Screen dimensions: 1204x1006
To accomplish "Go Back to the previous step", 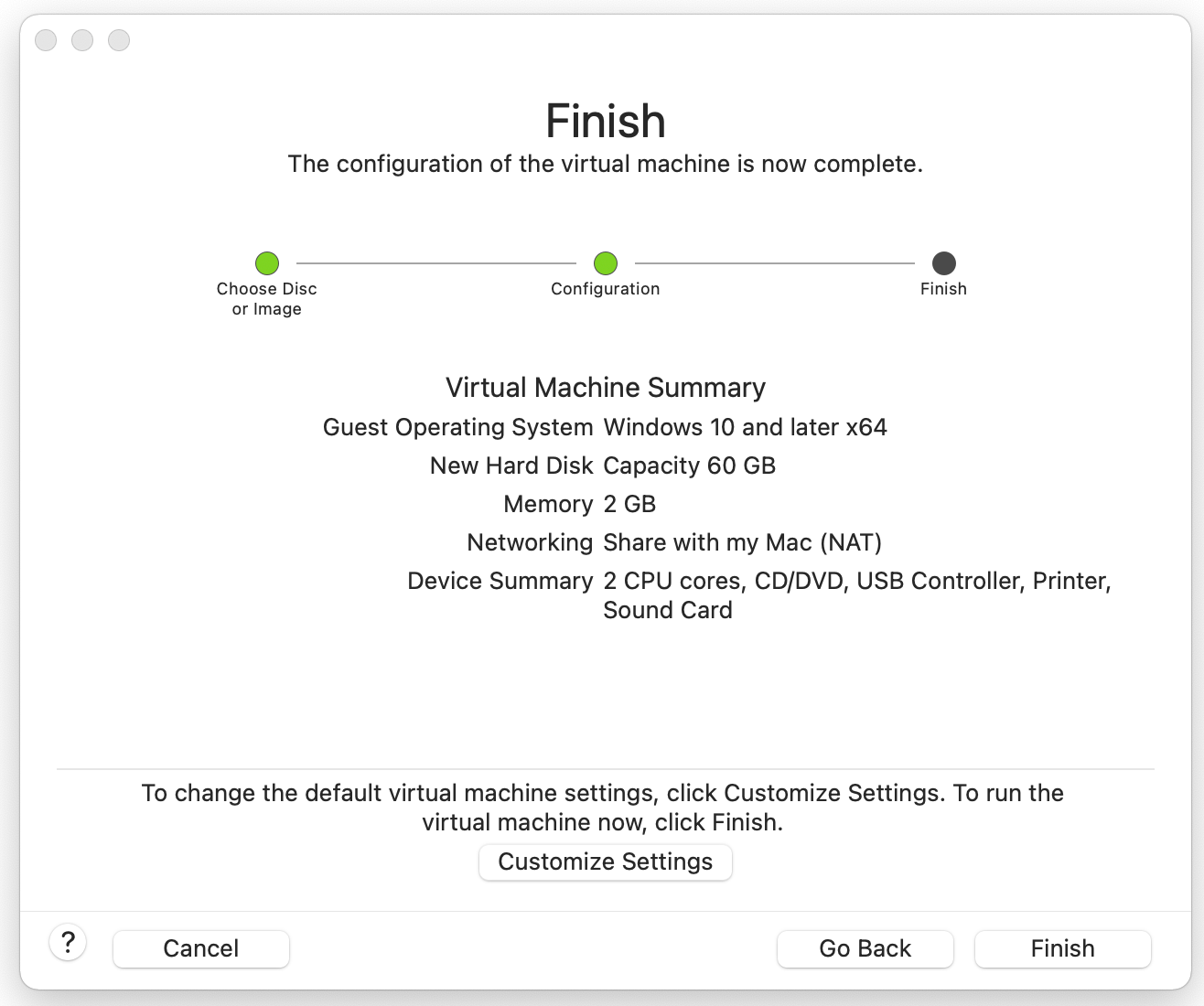I will (865, 948).
